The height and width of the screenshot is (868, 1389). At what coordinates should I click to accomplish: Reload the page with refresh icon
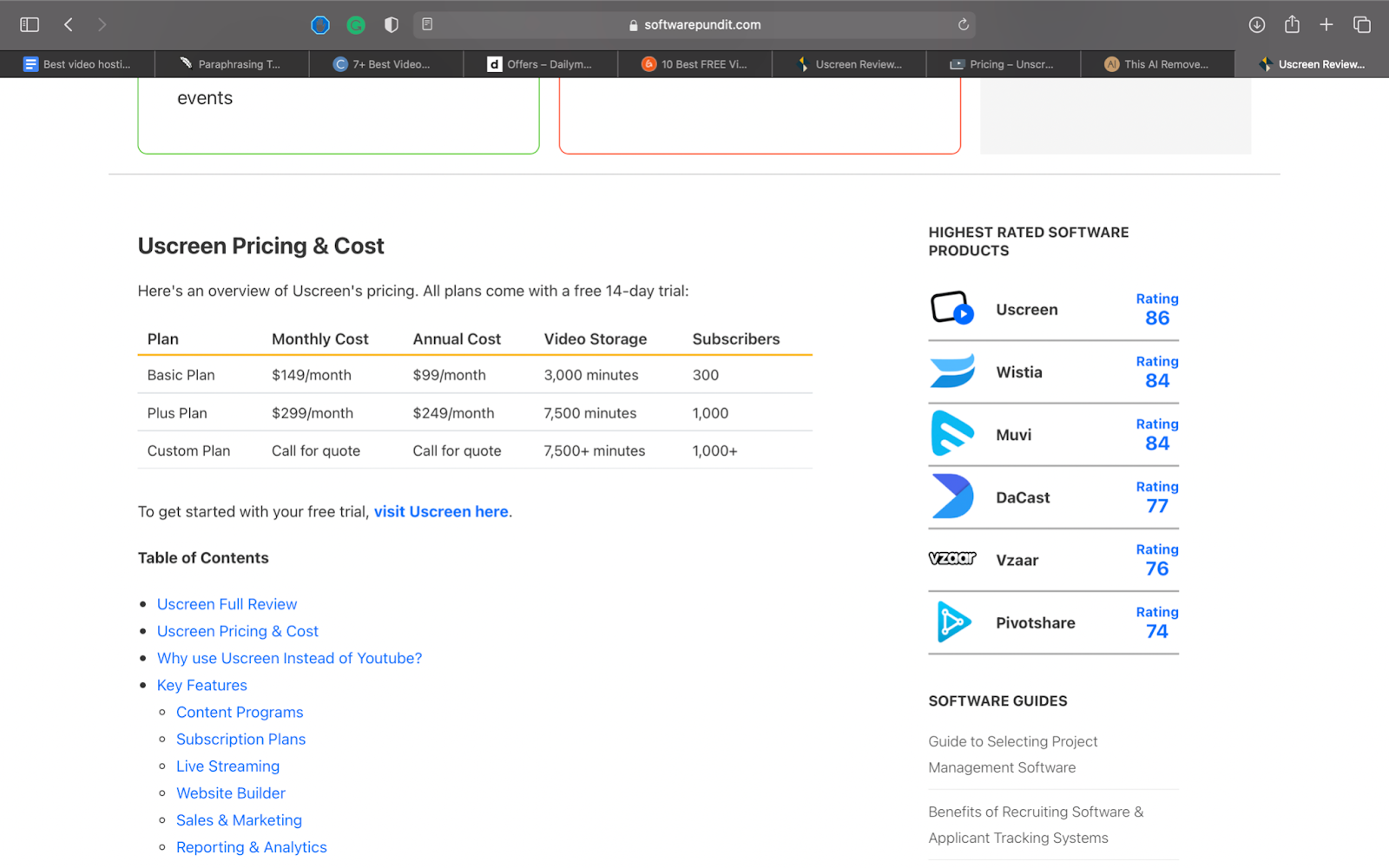point(963,24)
